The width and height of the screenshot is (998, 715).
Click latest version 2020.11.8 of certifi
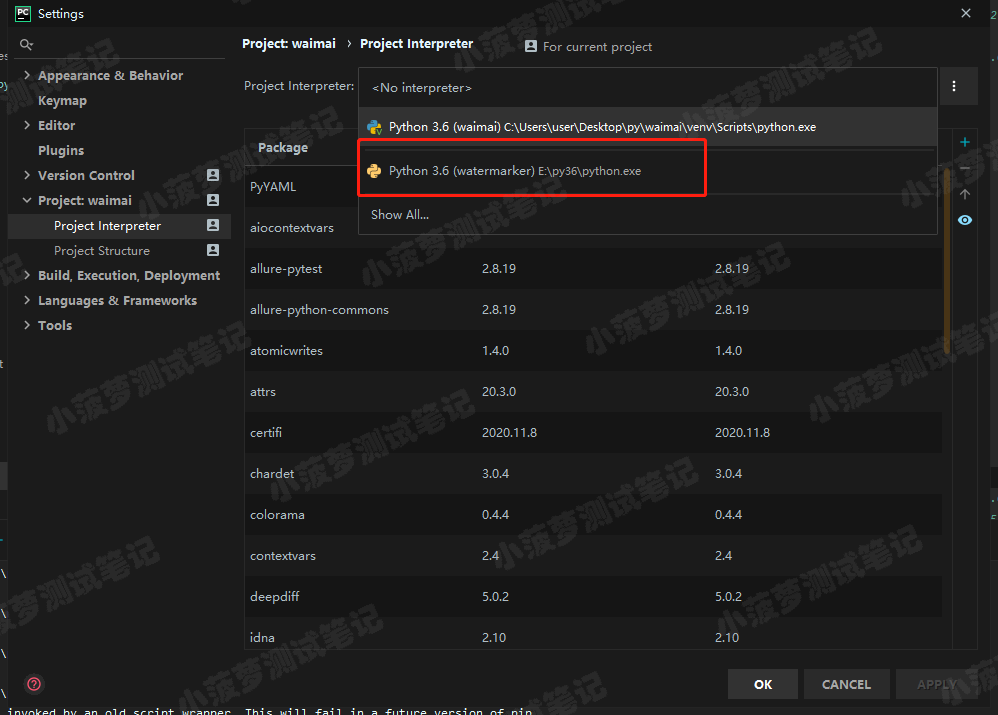[742, 433]
